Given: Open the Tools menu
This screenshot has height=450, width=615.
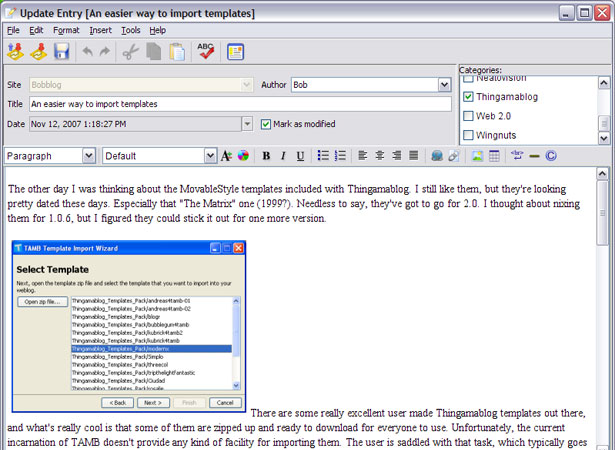Looking at the screenshot, I should [131, 30].
